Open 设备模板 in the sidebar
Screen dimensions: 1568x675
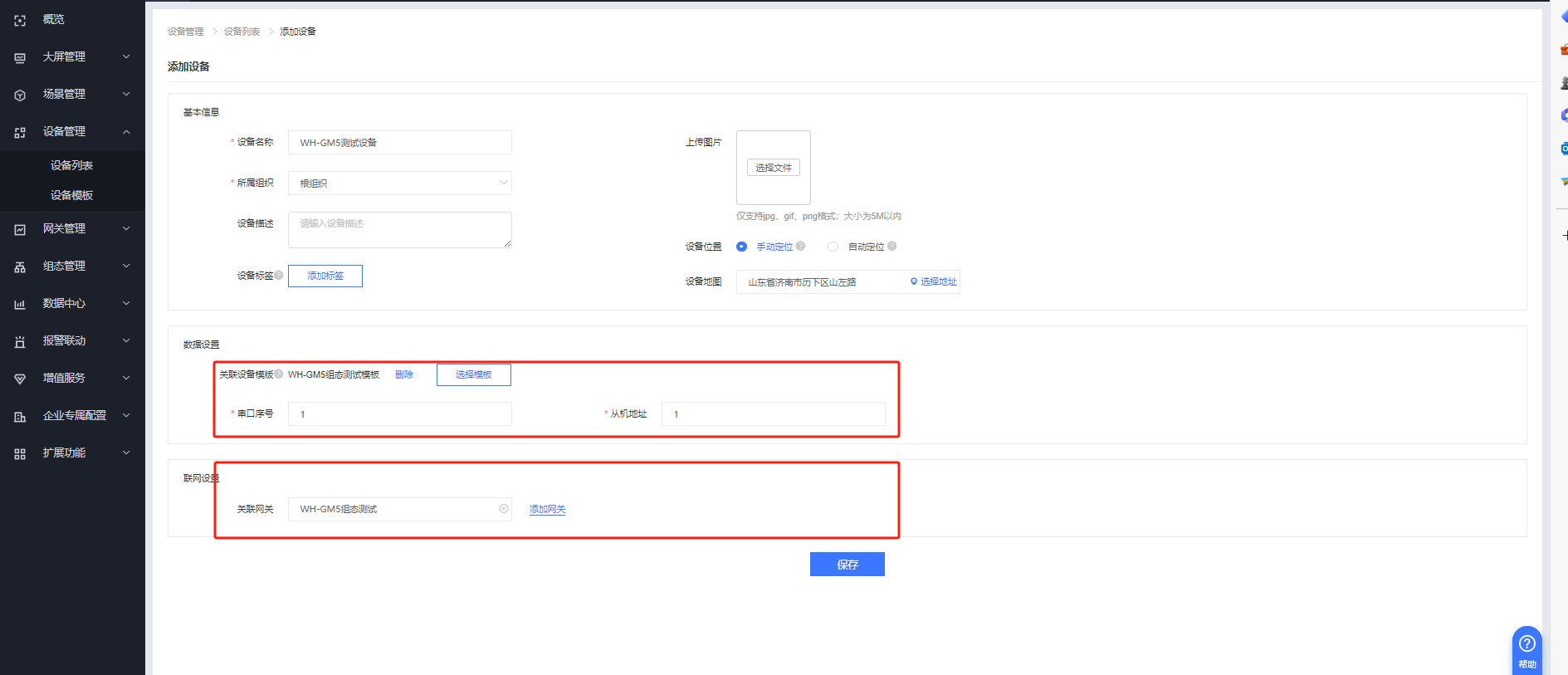coord(71,195)
